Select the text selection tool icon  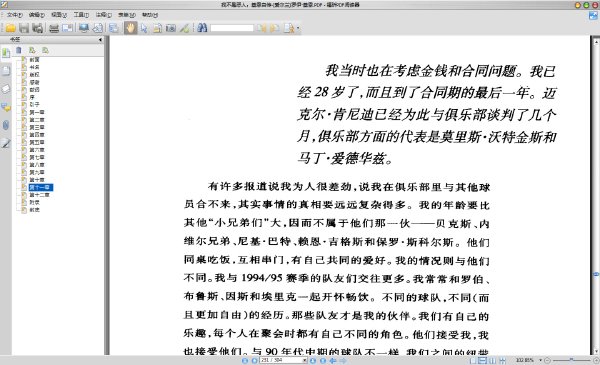tap(157, 28)
